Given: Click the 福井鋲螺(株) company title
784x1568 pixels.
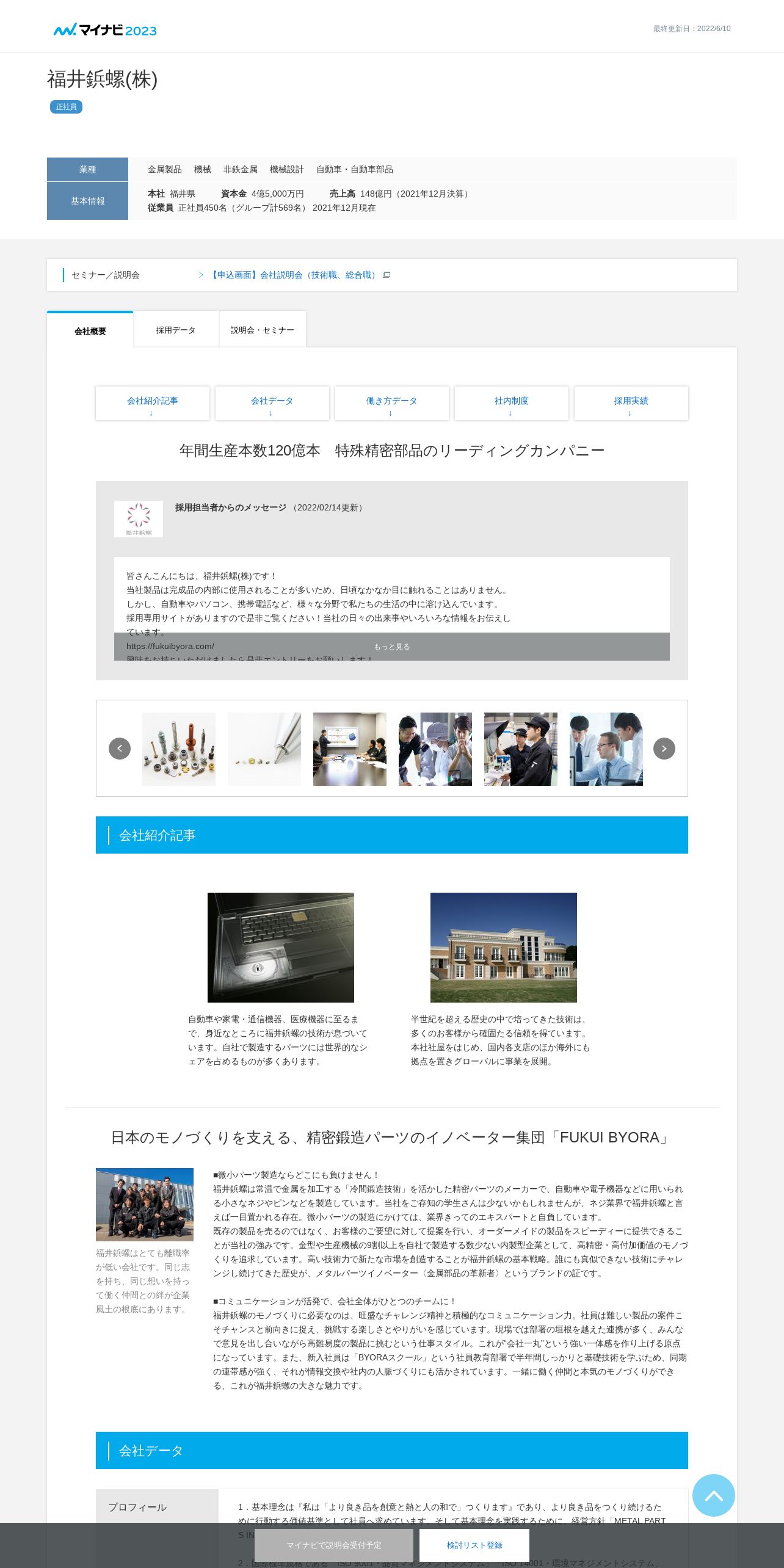Looking at the screenshot, I should 103,79.
